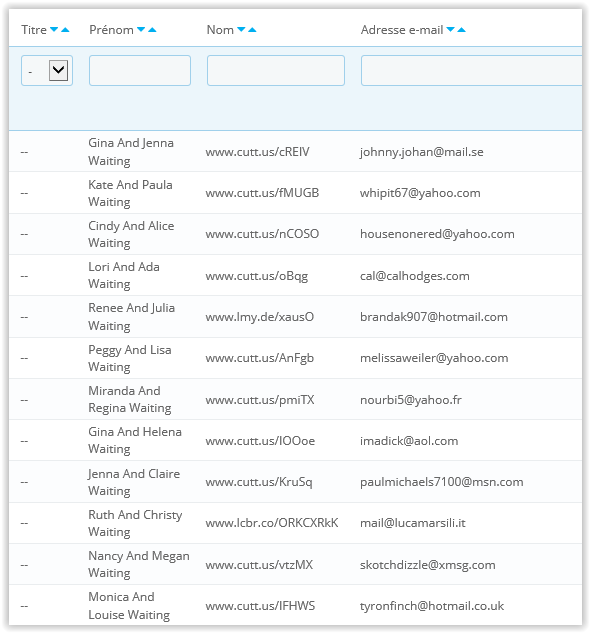This screenshot has width=590, height=633.
Task: Click email tyronfinch@hotmail.co.uk
Action: 432,606
